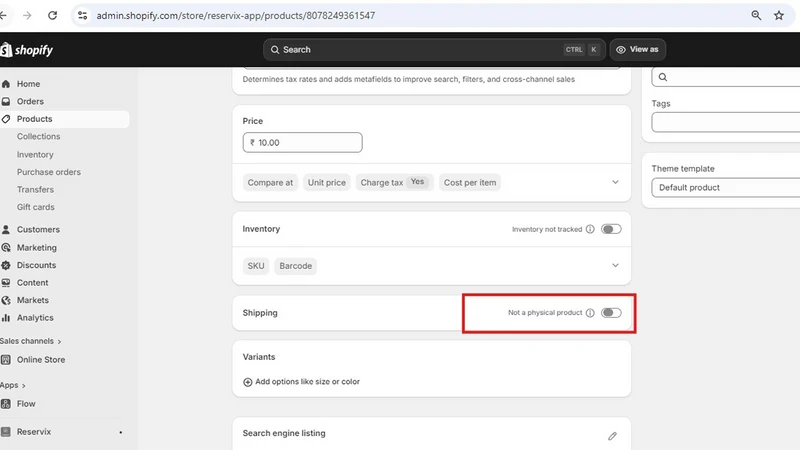The height and width of the screenshot is (450, 800).
Task: Click the browser address bar URL
Action: coord(236,15)
